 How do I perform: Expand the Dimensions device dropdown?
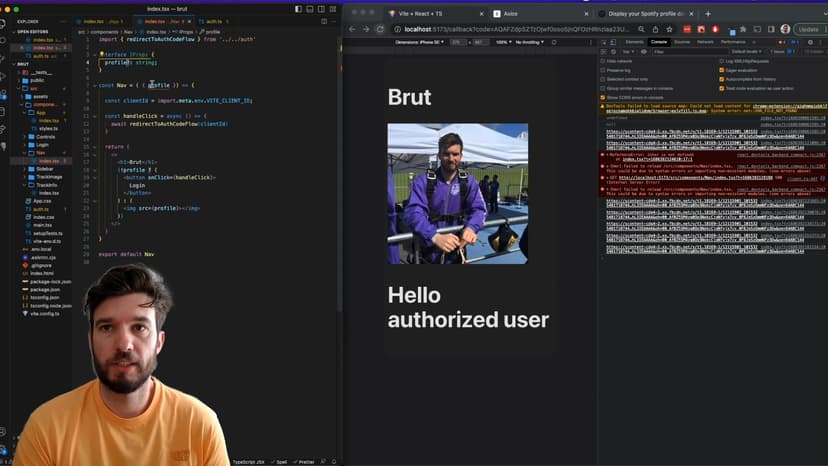click(x=419, y=42)
